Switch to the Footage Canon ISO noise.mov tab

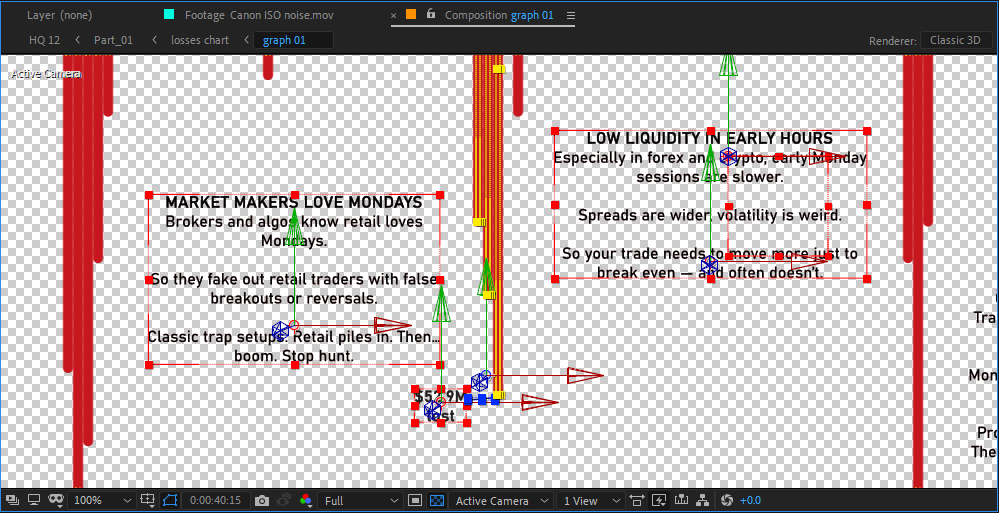(259, 15)
